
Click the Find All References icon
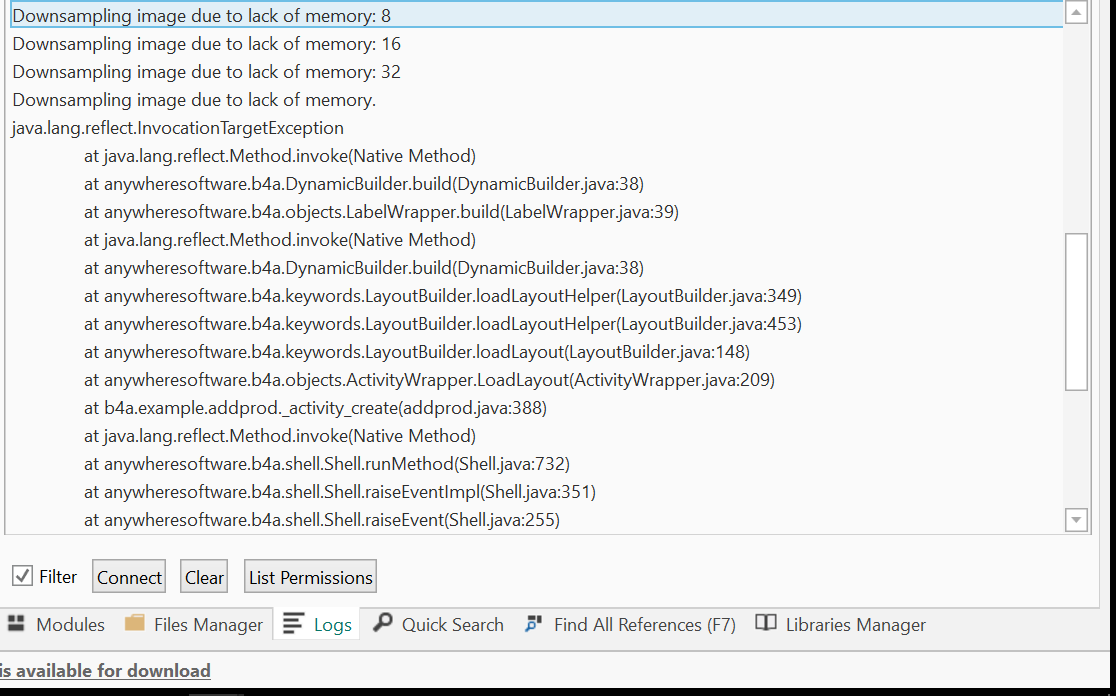coord(534,624)
